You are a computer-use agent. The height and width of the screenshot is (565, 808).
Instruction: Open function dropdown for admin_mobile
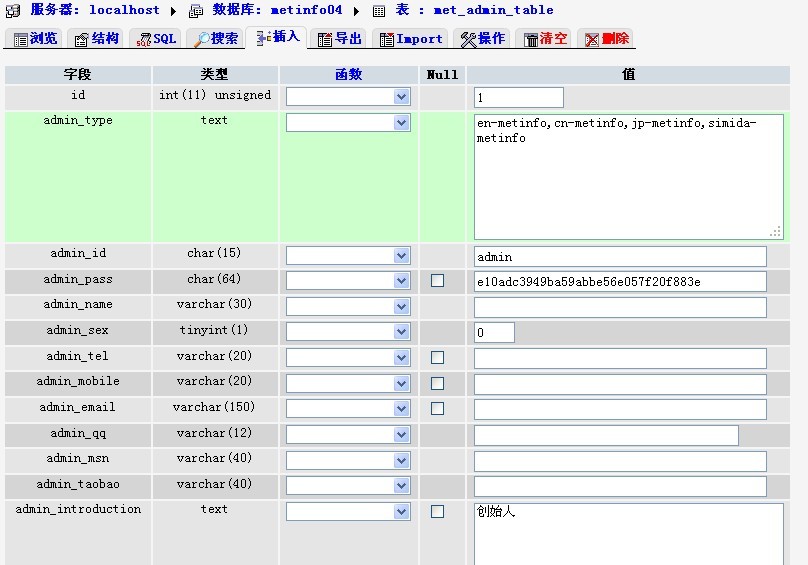348,383
